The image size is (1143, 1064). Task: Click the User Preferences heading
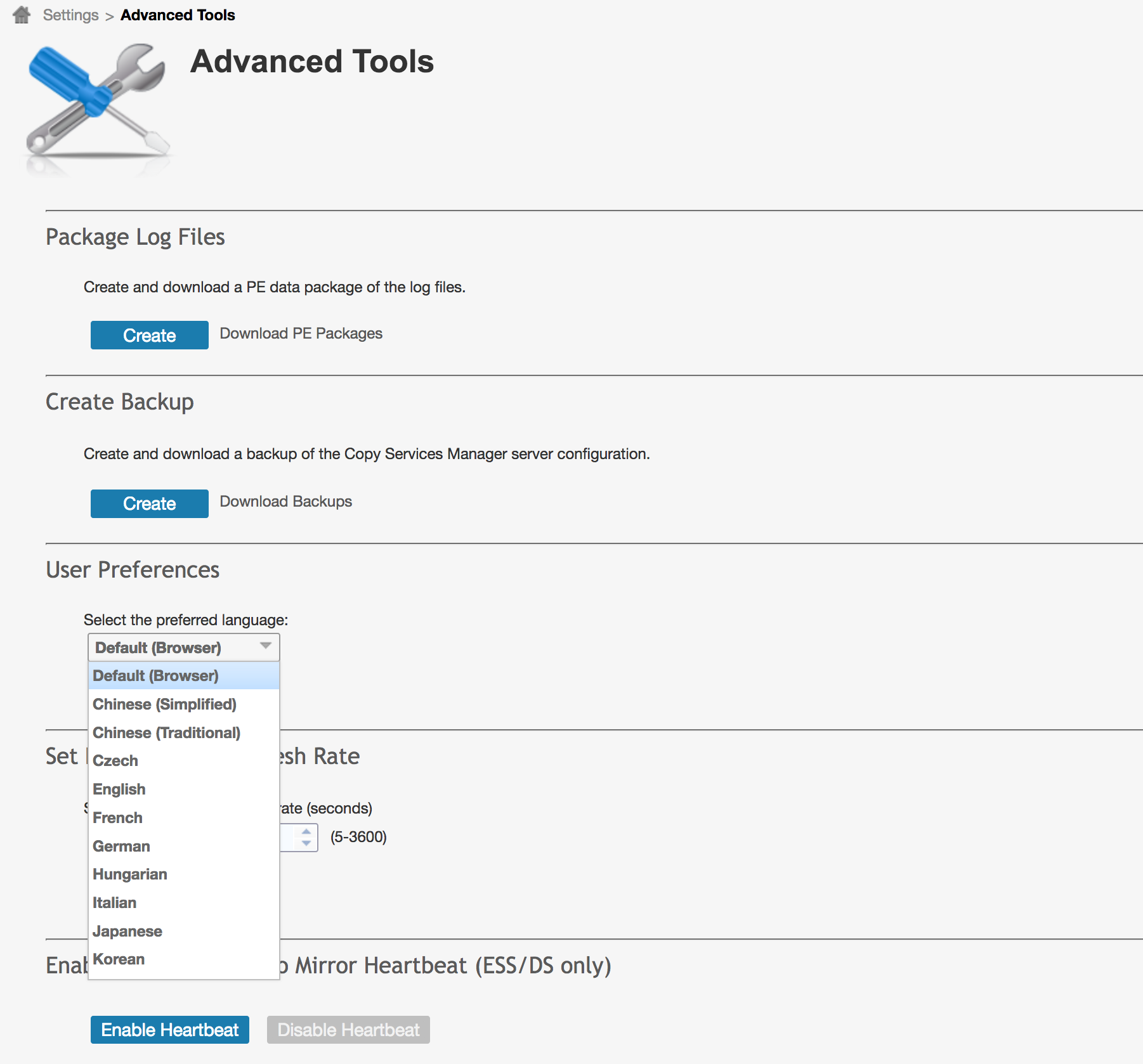[133, 569]
